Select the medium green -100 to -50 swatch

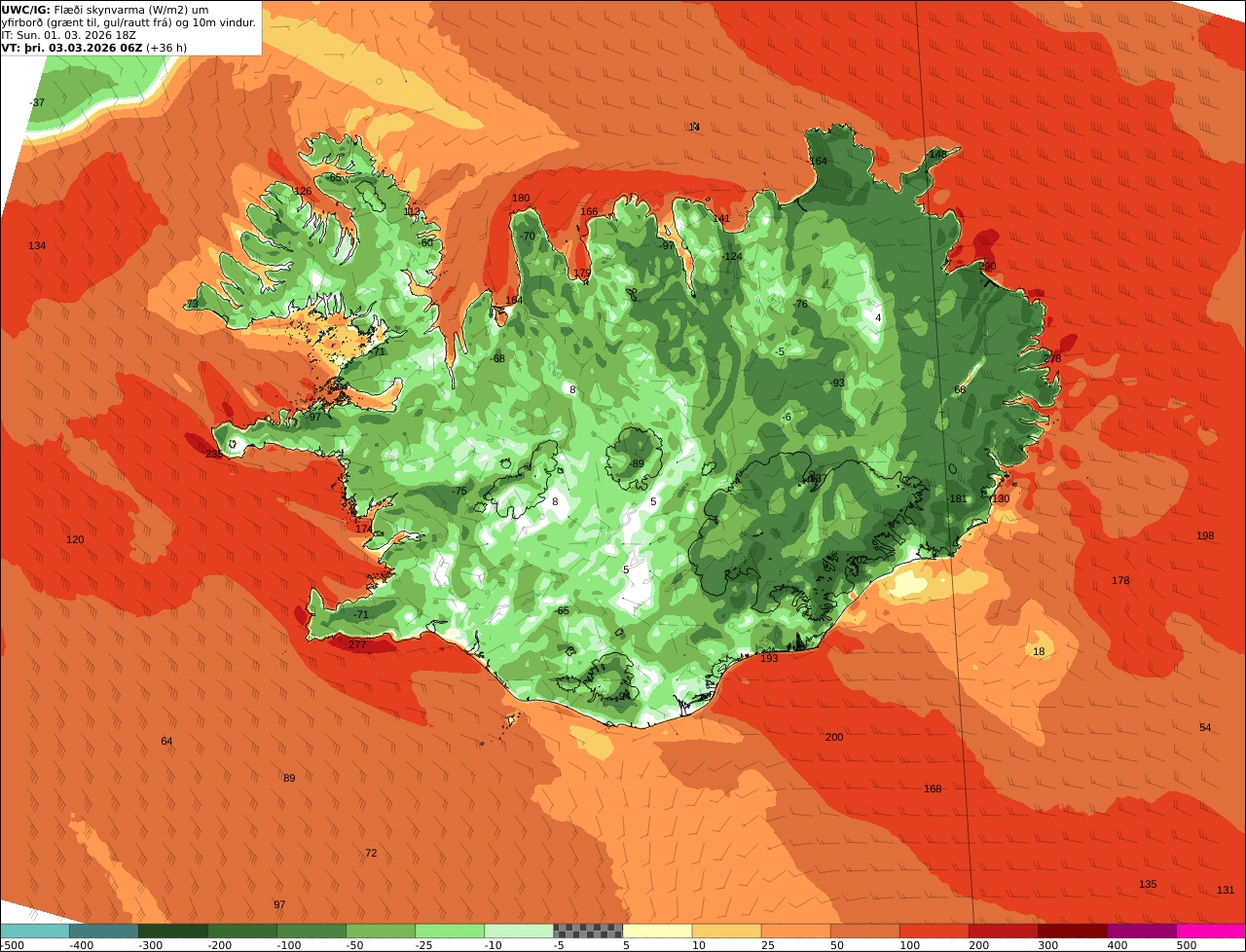coord(311,931)
